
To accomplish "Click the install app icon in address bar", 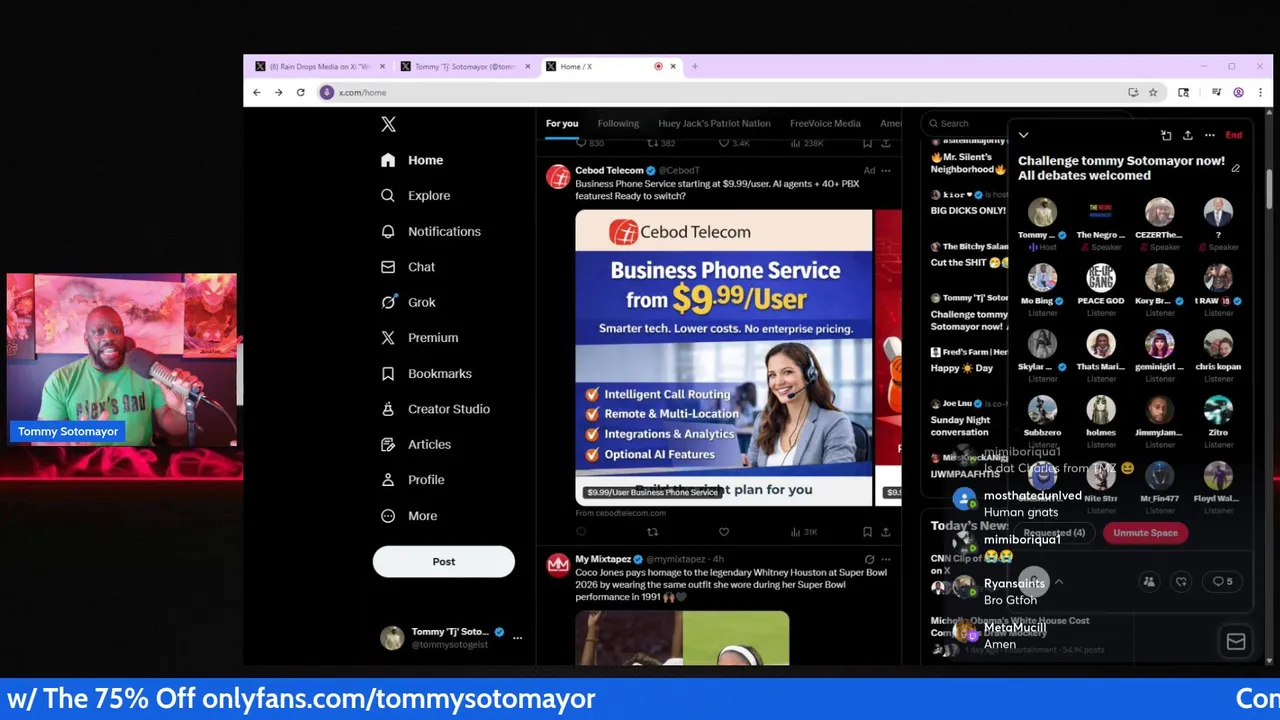I will pyautogui.click(x=1133, y=92).
